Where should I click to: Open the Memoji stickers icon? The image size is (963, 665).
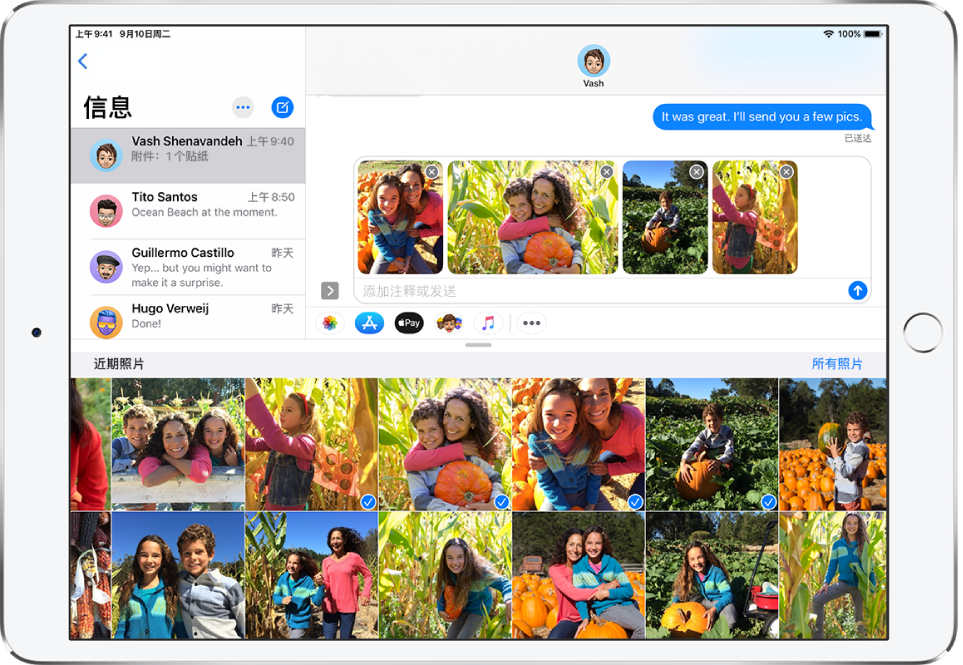point(448,323)
